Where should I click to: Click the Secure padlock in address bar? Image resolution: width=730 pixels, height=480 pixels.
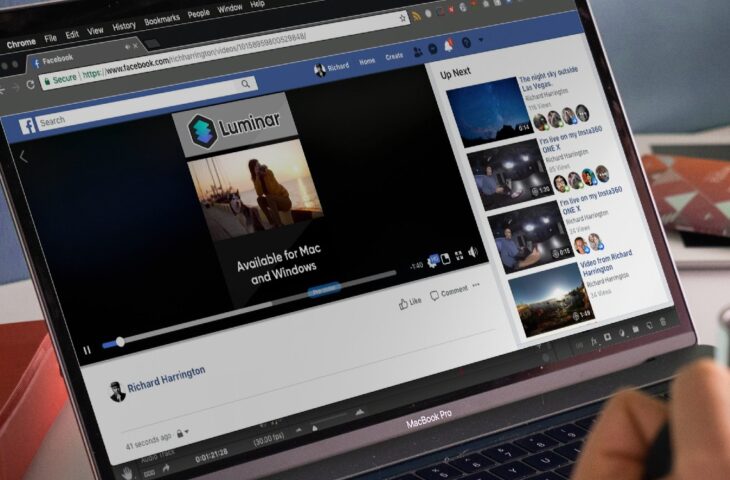point(47,82)
